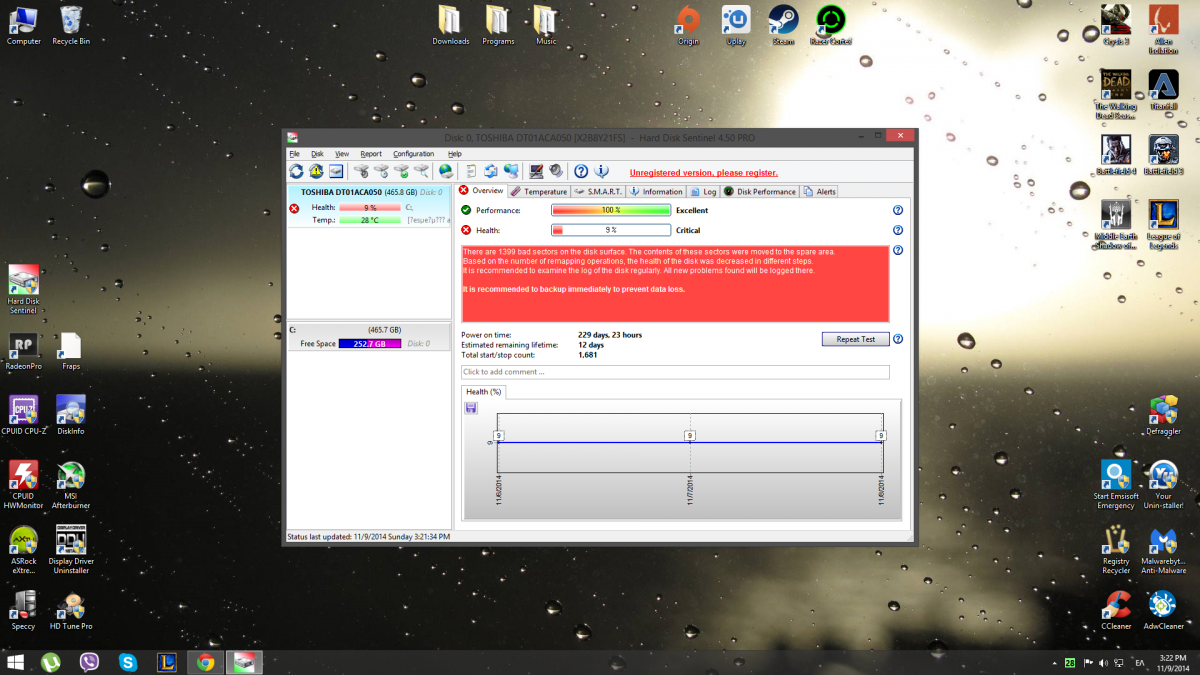The width and height of the screenshot is (1200, 675).
Task: Open the Recycle Bin
Action: coord(71,25)
